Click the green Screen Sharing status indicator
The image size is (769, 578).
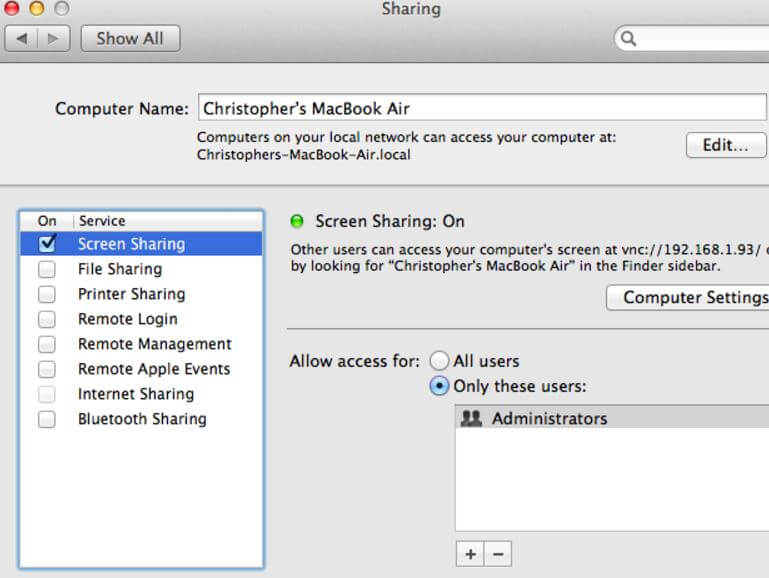pos(297,221)
